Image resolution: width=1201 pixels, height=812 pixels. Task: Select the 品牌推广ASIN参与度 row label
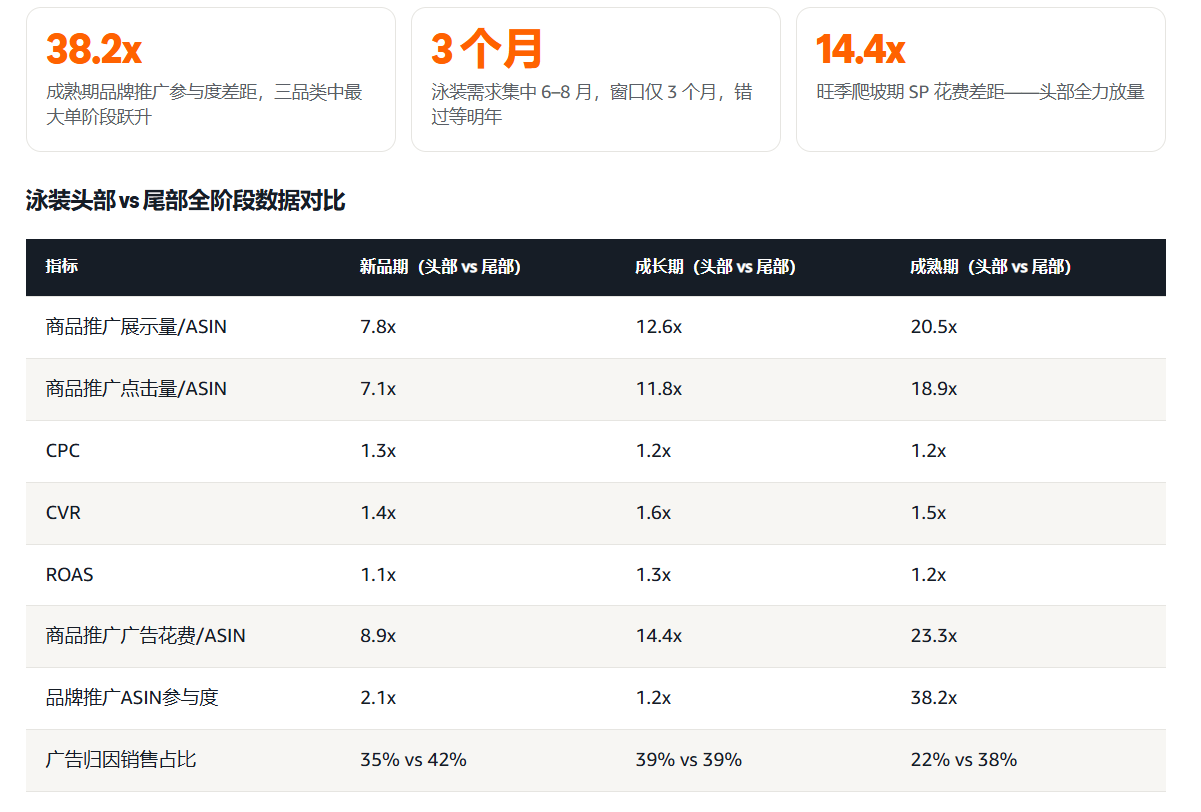(132, 698)
